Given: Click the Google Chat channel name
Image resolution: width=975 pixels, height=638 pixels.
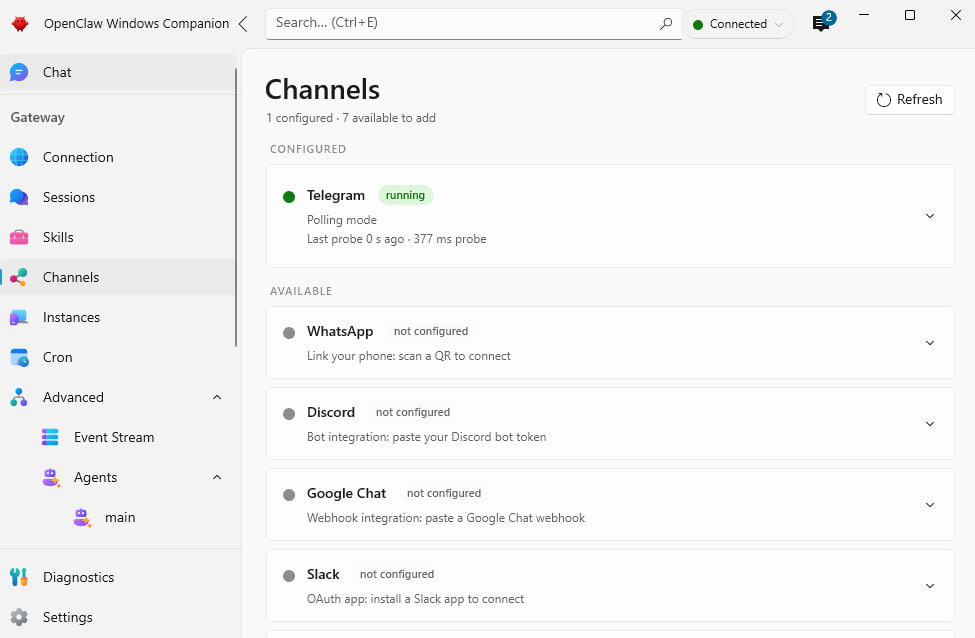Looking at the screenshot, I should 346,493.
